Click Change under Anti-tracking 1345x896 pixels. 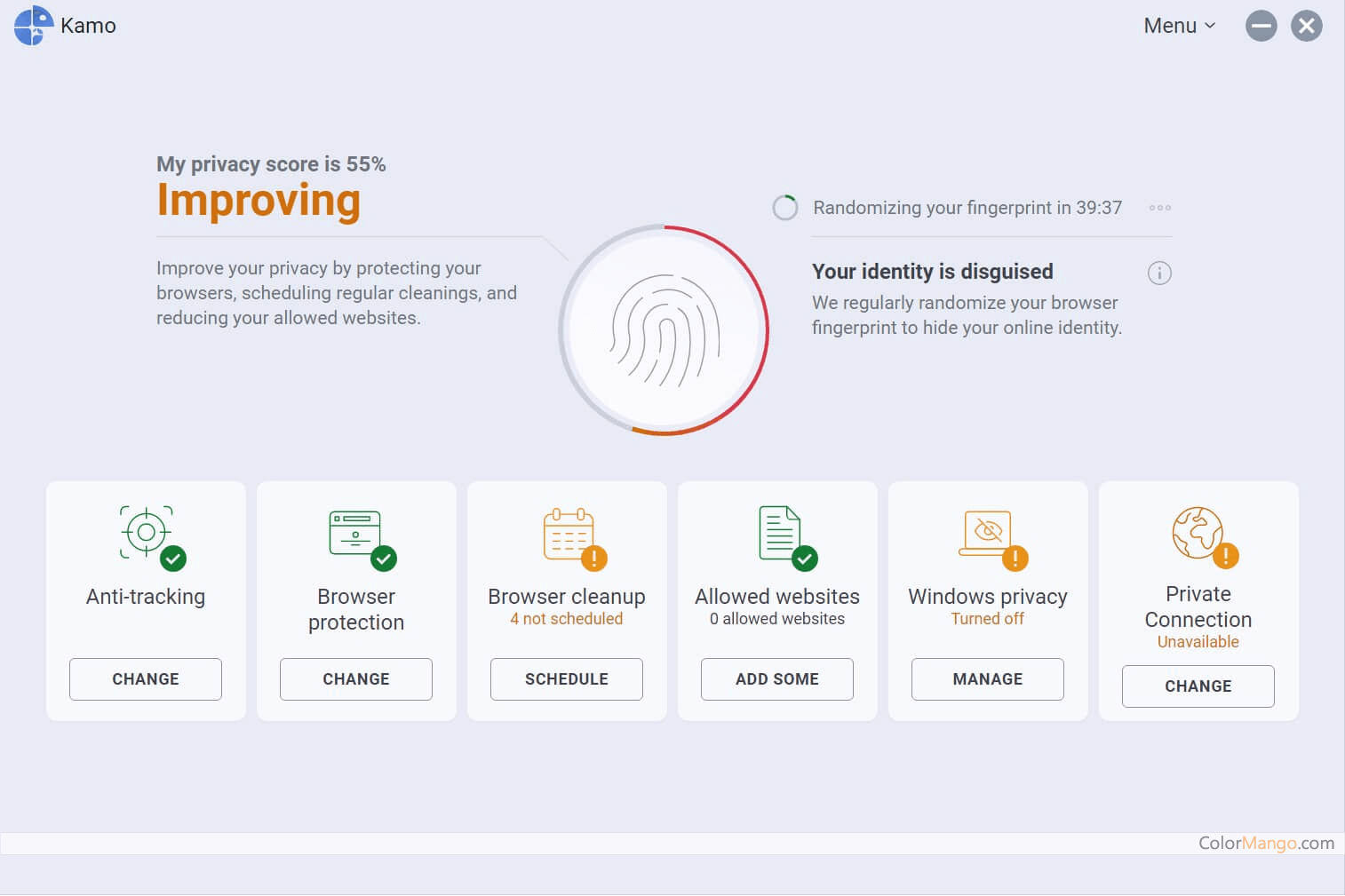click(146, 679)
